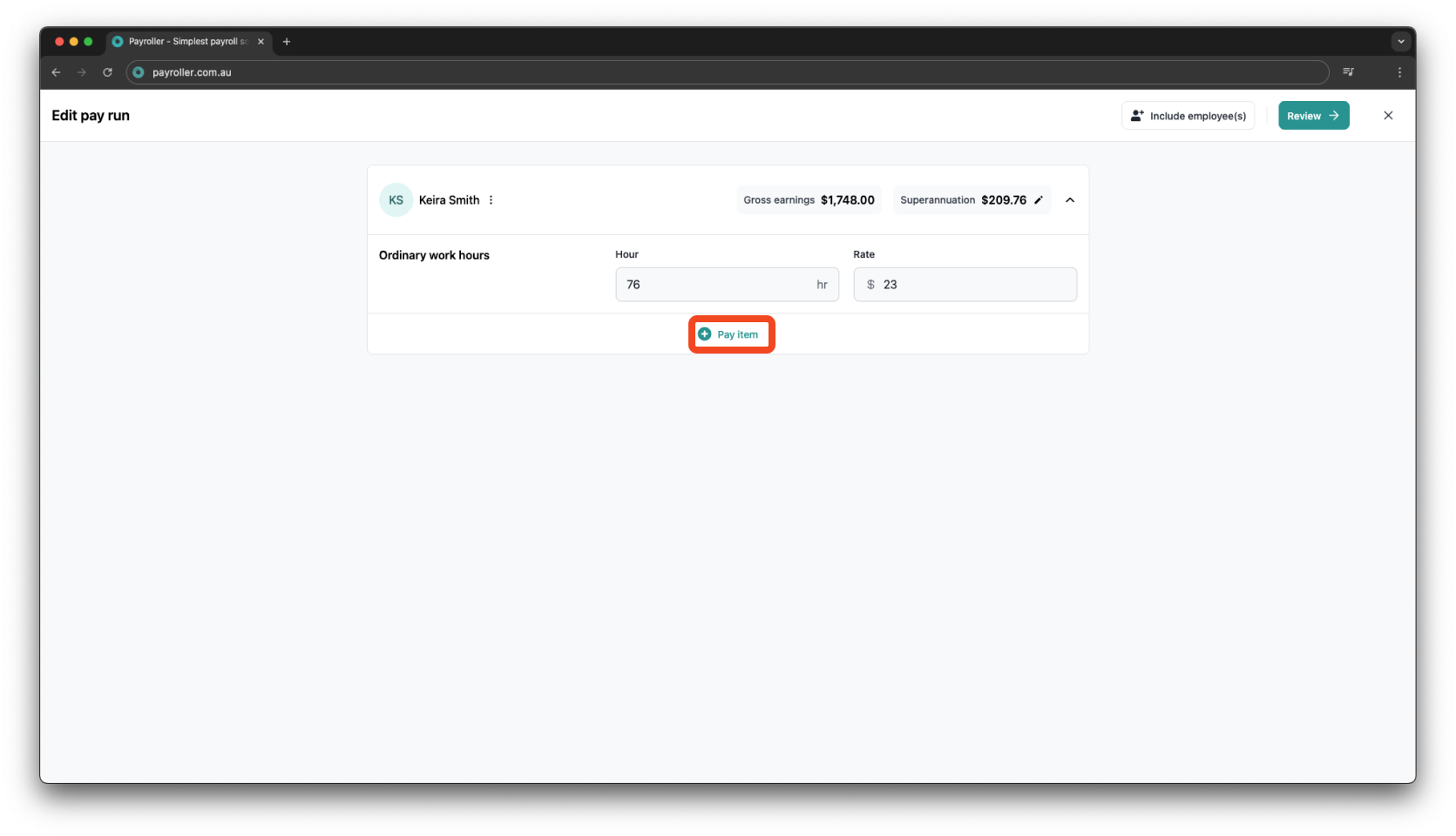Close Edit pay run with the X

1388,115
